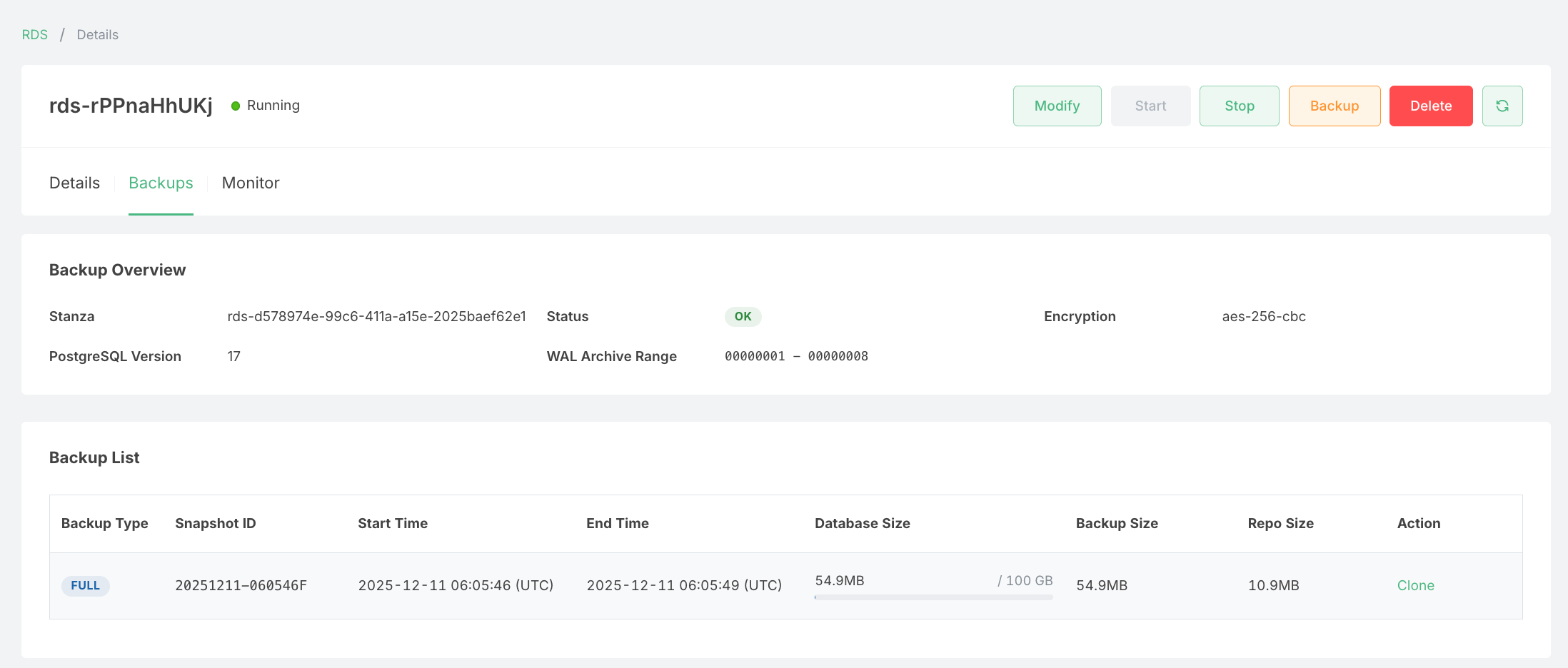This screenshot has height=668, width=1568.
Task: Click the Start Time column header
Action: pos(393,523)
